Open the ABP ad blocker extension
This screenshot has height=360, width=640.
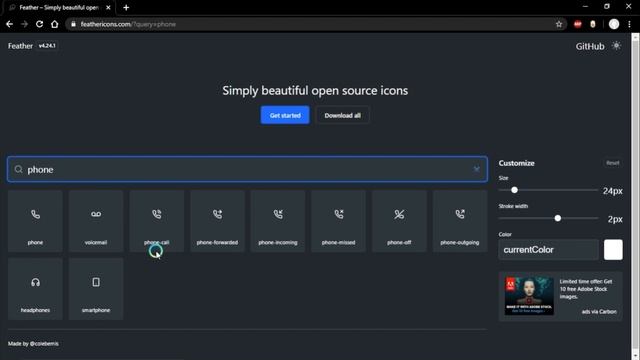578,24
